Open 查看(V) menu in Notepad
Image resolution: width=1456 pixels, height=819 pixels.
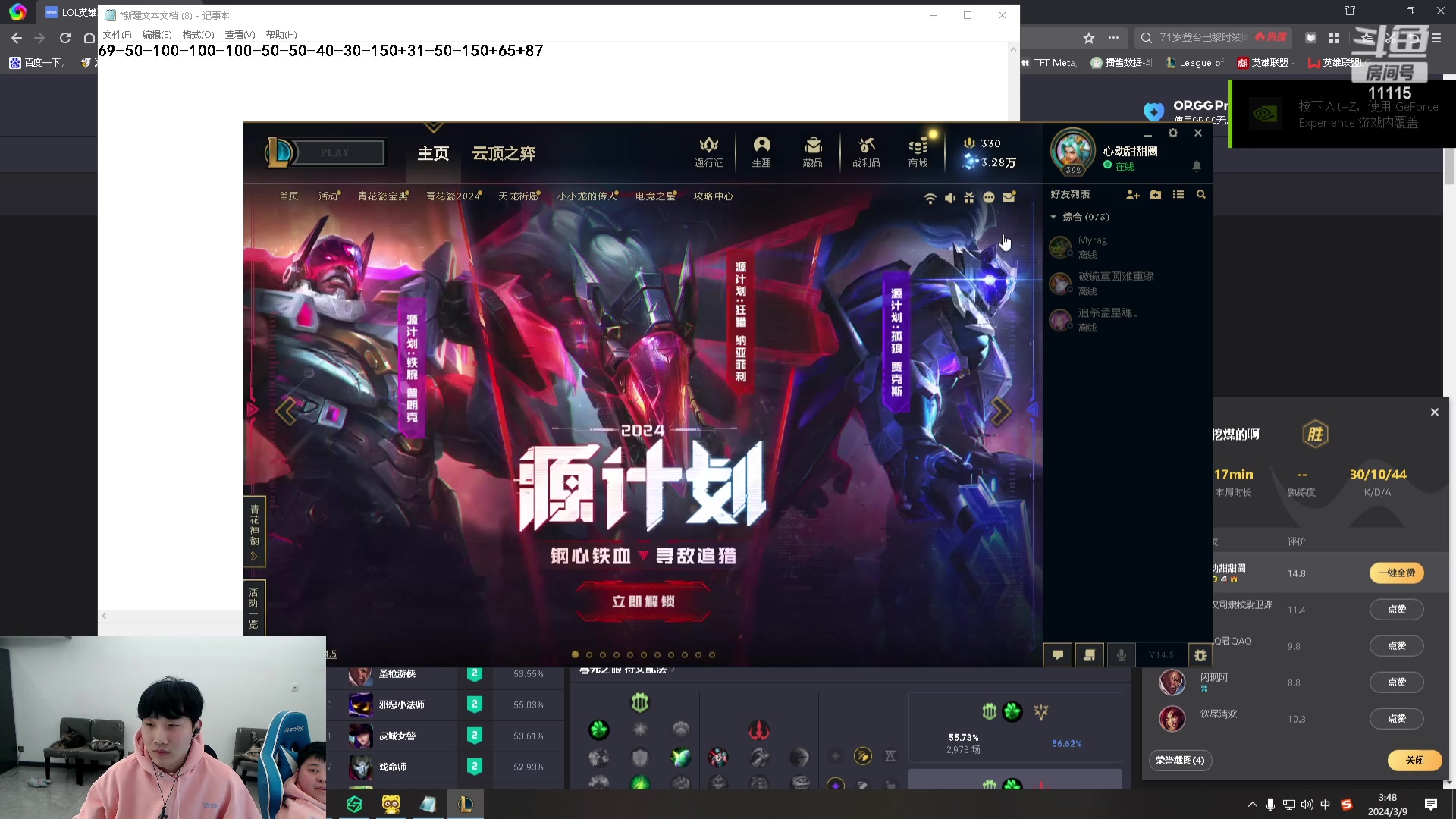(x=240, y=35)
